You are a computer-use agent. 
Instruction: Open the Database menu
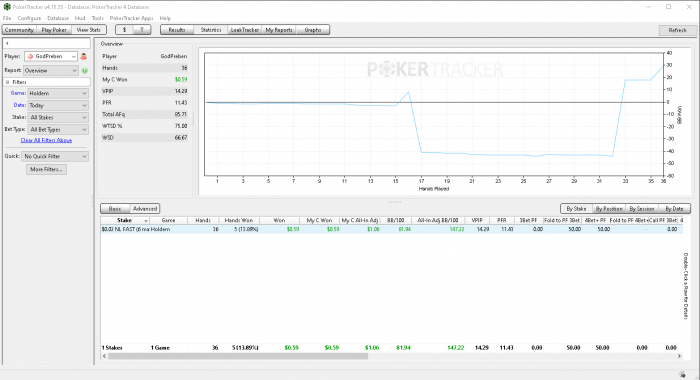tap(58, 18)
